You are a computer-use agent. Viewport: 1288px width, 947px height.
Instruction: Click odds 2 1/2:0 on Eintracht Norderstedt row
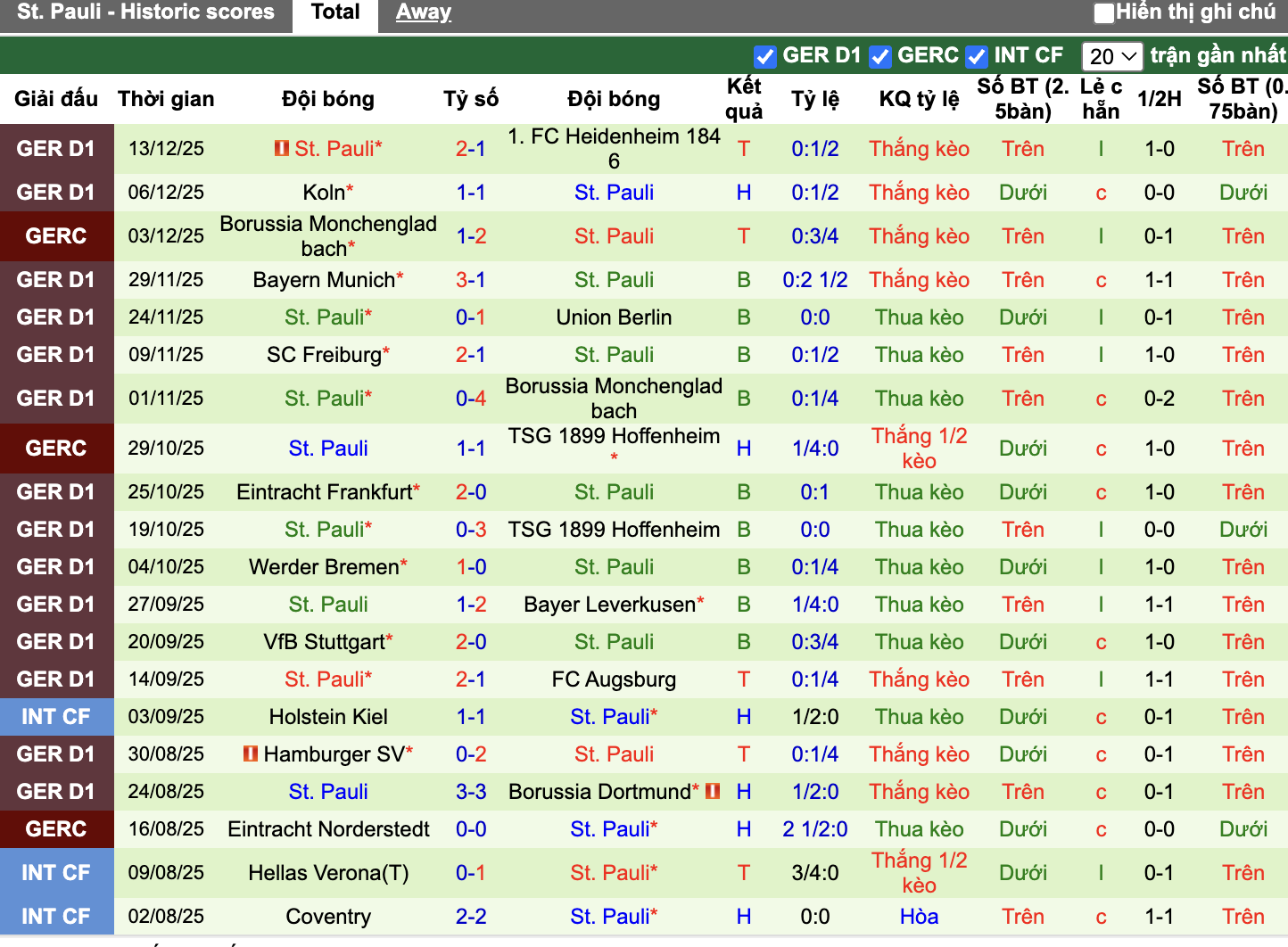click(x=815, y=829)
